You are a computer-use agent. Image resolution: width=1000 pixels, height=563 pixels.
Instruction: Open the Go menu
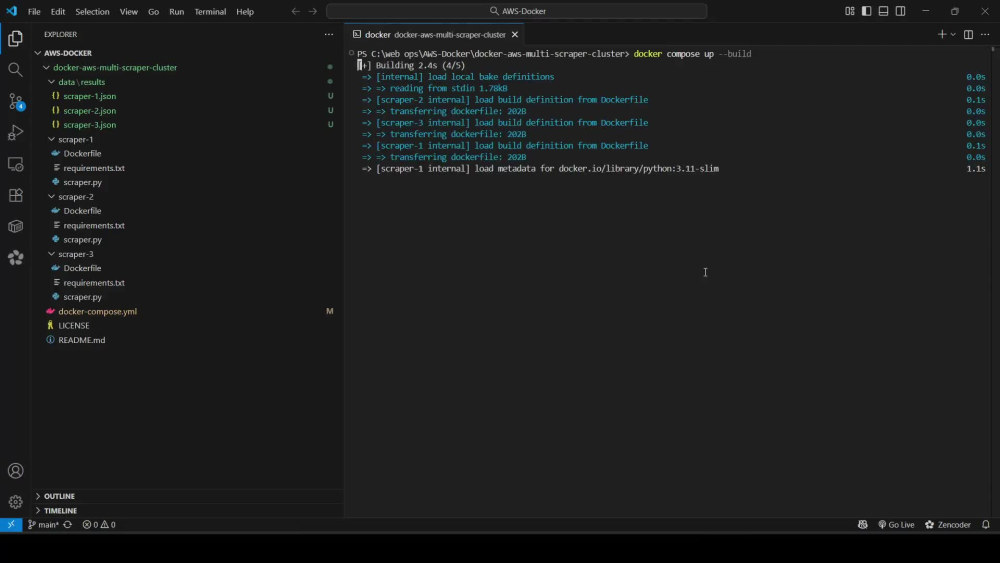coord(153,11)
